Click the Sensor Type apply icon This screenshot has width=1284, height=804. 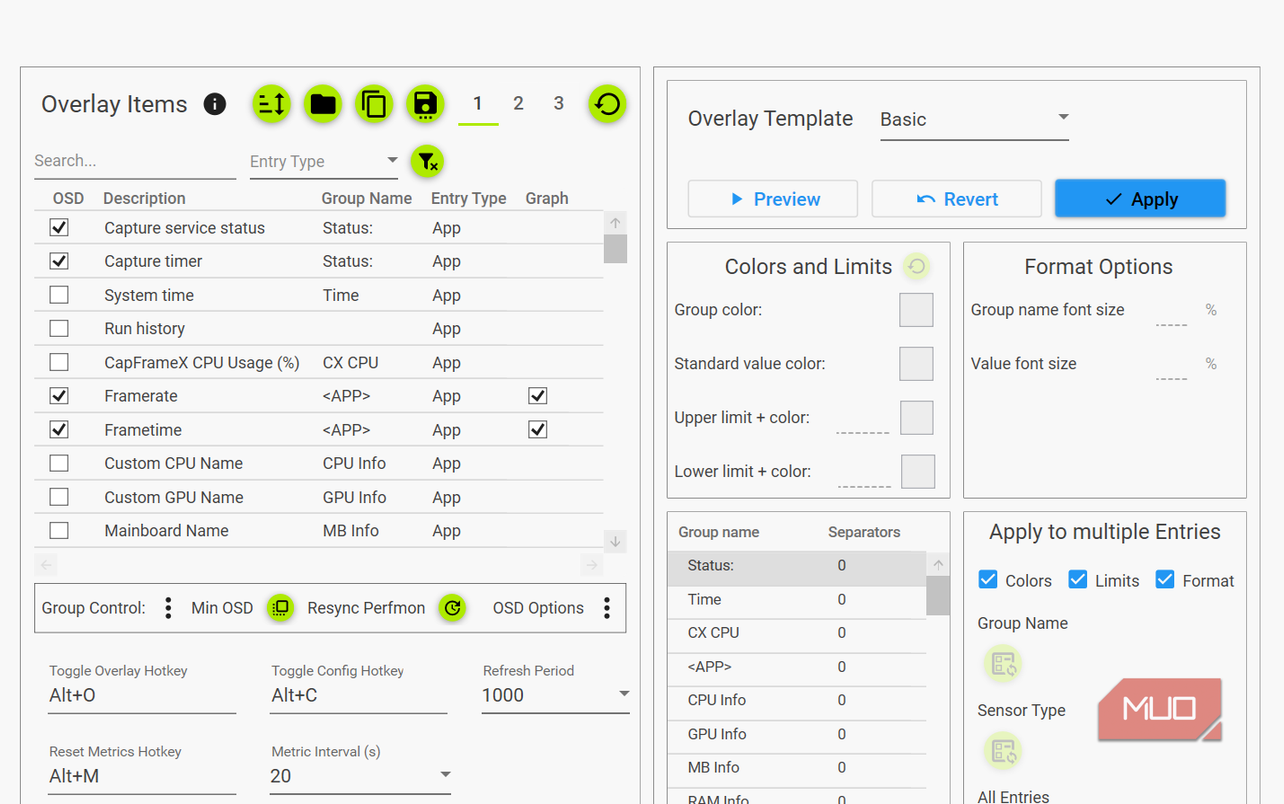click(x=1003, y=750)
